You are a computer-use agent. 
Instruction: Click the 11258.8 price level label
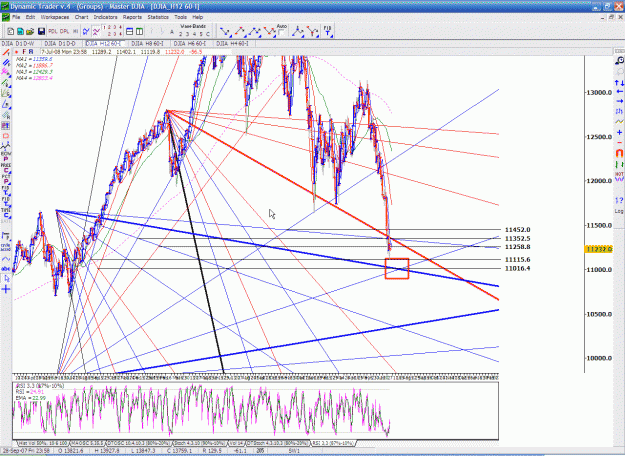pyautogui.click(x=517, y=247)
